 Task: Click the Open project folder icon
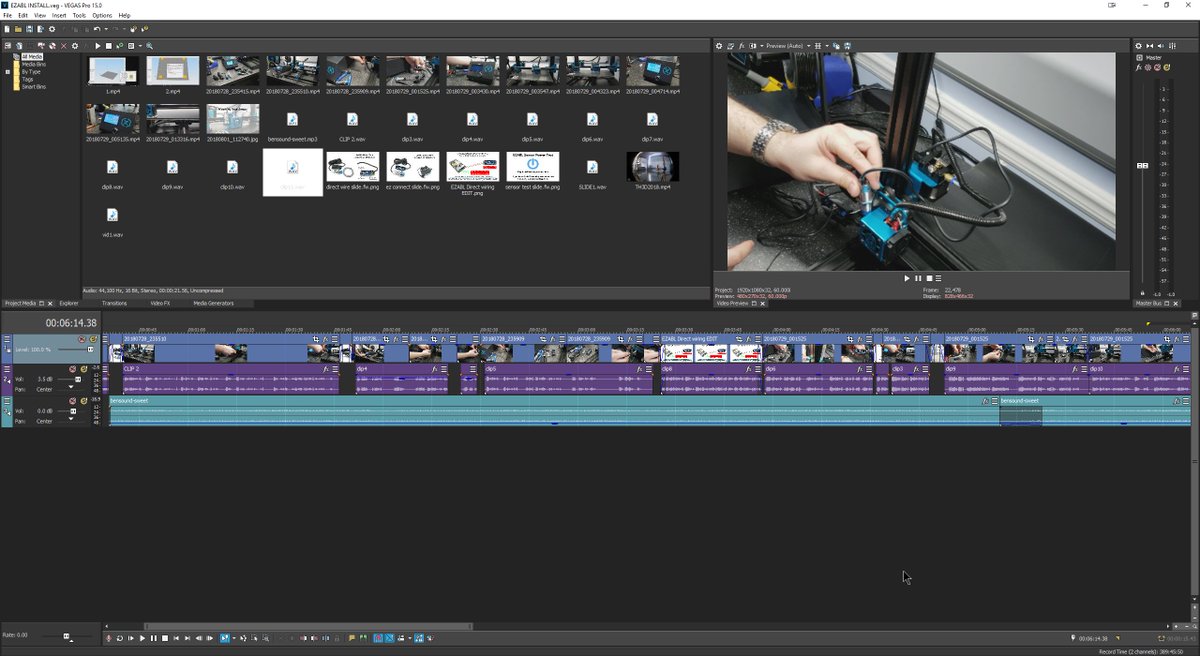[x=18, y=29]
